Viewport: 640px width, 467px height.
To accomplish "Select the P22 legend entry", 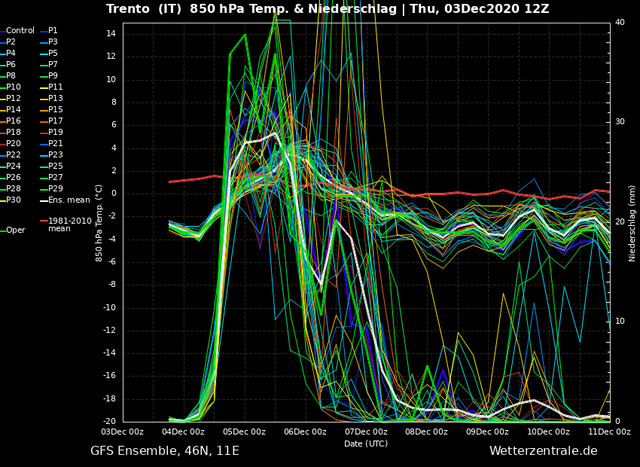I will (11, 155).
